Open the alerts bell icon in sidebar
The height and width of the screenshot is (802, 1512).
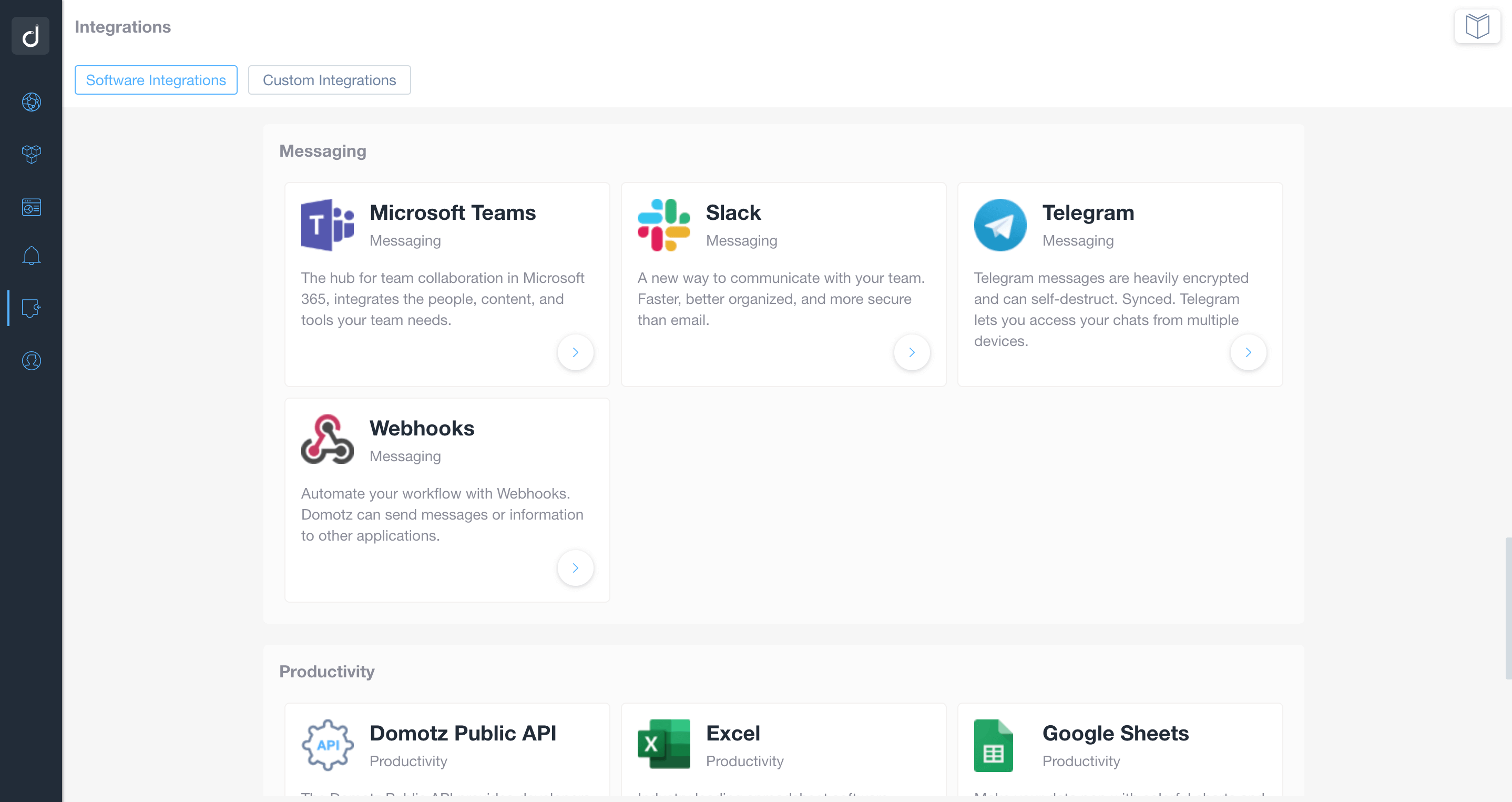tap(31, 256)
